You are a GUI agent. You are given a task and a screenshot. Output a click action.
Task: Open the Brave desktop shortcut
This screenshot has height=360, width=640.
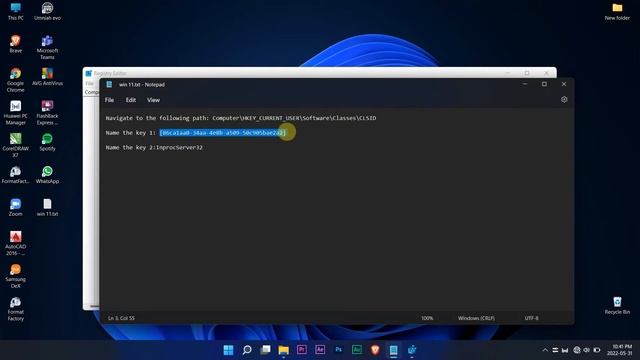pyautogui.click(x=16, y=44)
